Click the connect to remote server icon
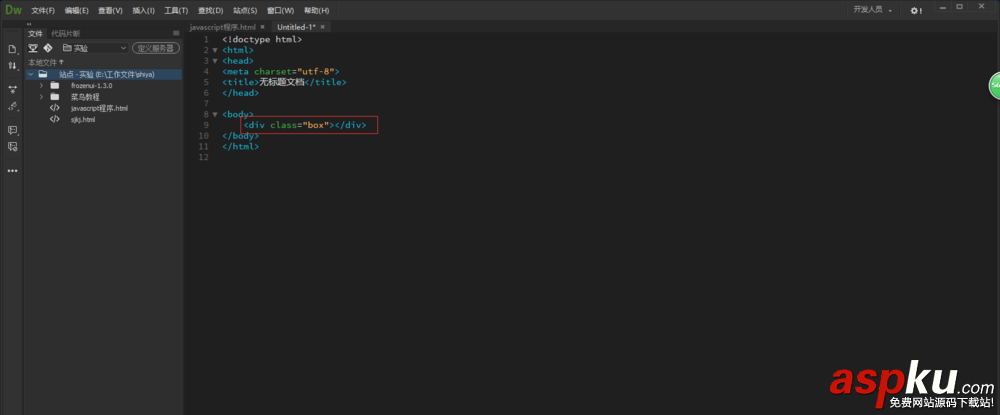The height and width of the screenshot is (415, 1000). coord(33,47)
